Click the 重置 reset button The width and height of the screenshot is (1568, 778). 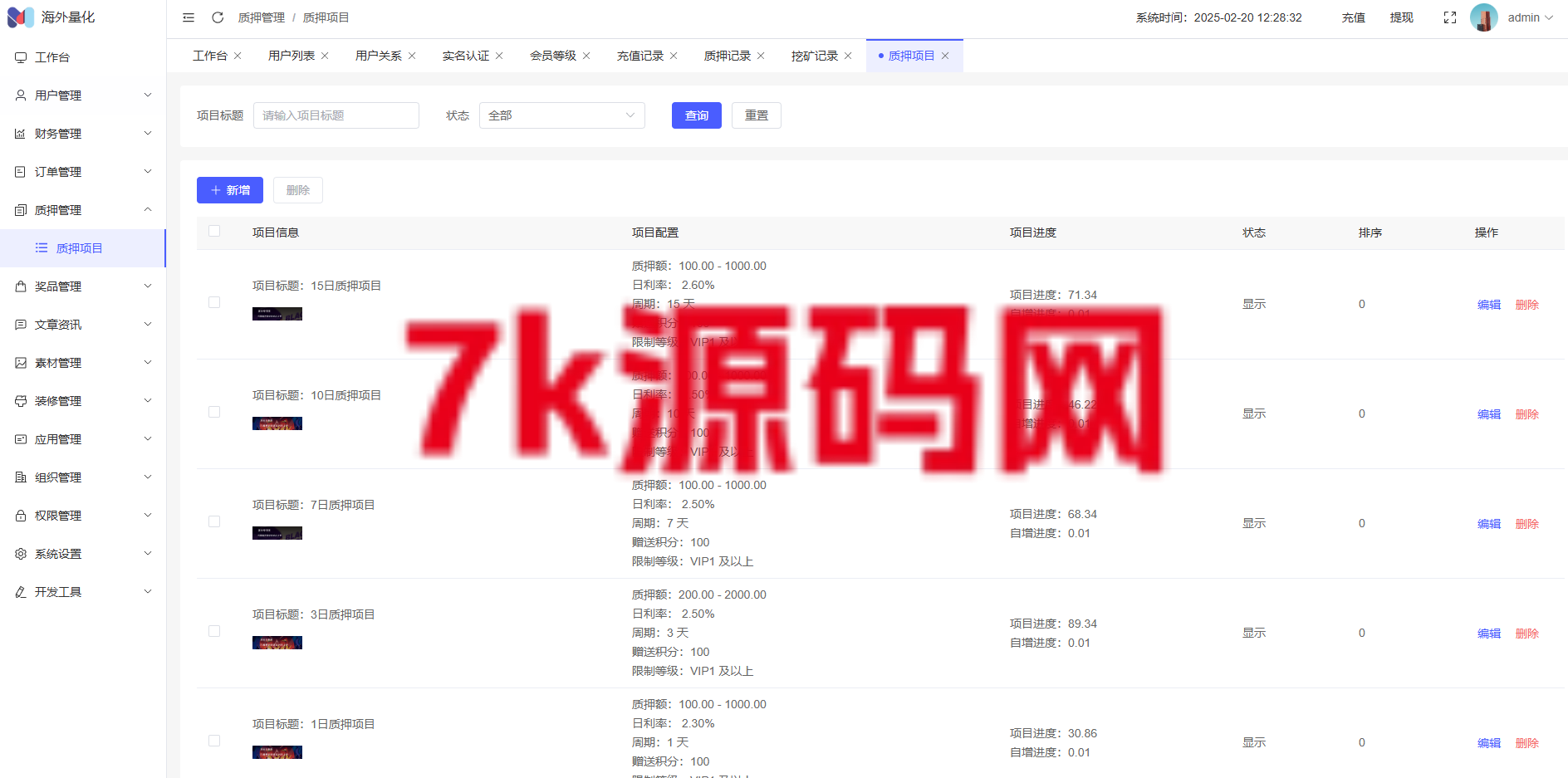[x=757, y=115]
